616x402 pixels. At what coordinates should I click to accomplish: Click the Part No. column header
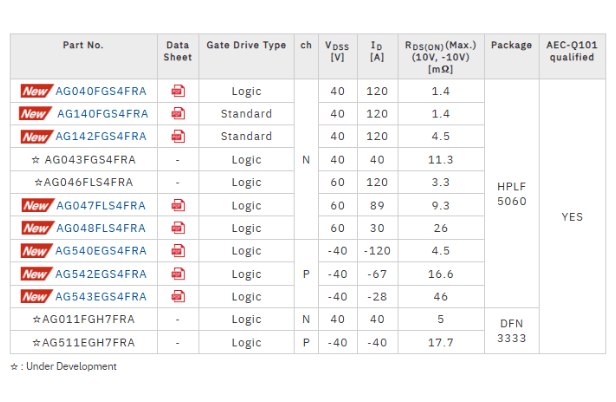click(83, 45)
